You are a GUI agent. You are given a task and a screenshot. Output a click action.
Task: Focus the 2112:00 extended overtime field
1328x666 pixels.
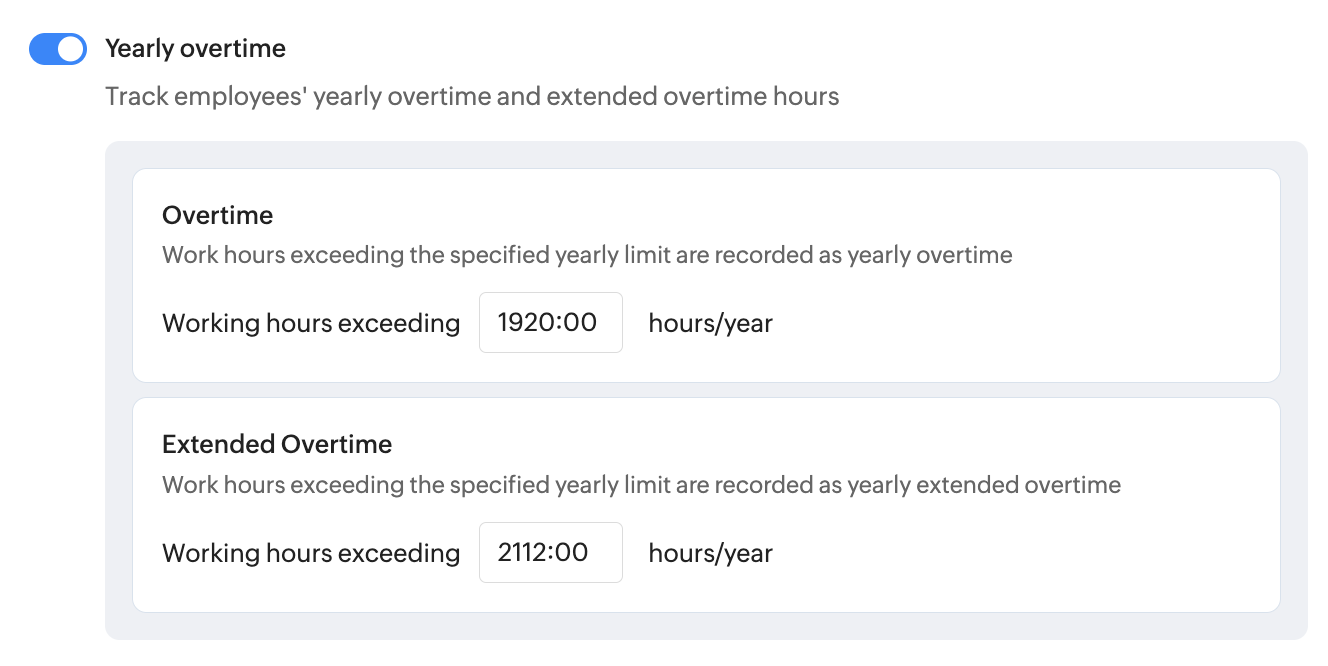point(550,552)
